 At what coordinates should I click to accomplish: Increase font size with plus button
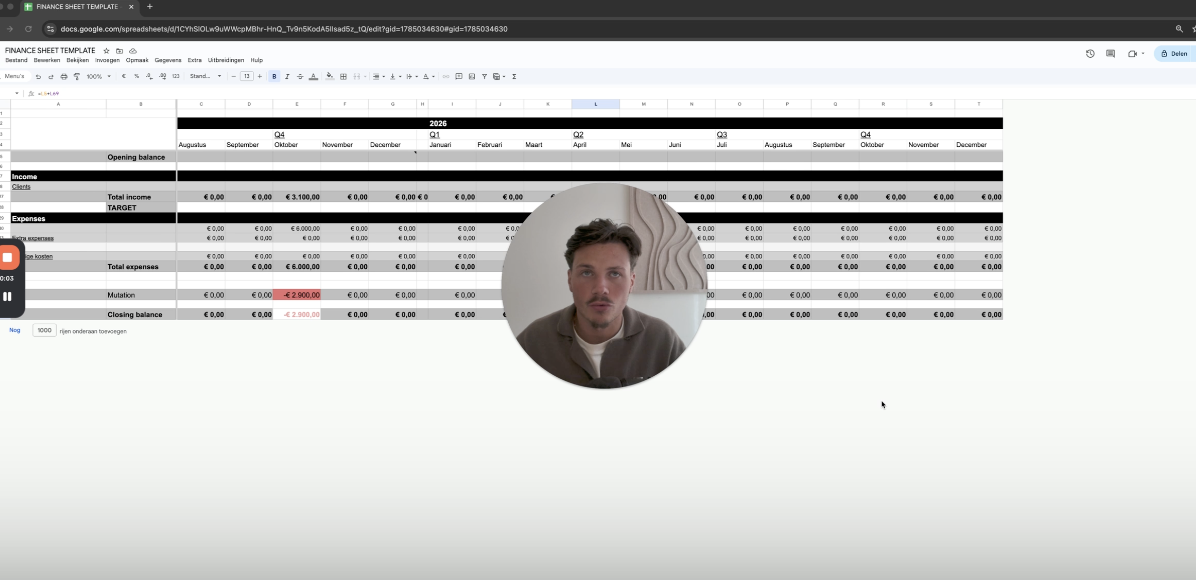(260, 76)
